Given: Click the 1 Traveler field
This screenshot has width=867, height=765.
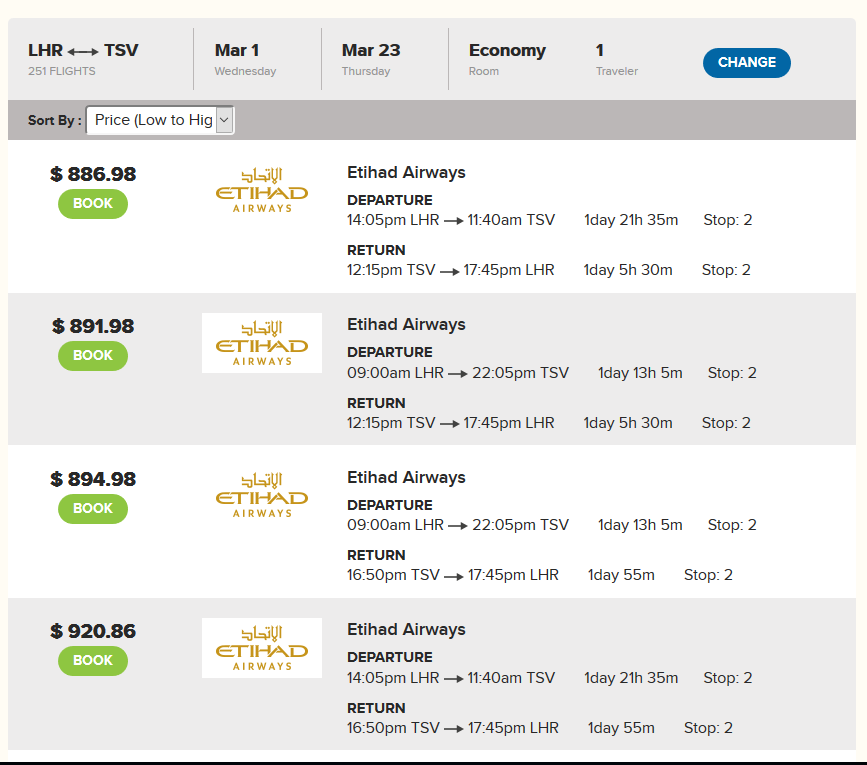Looking at the screenshot, I should pos(617,59).
